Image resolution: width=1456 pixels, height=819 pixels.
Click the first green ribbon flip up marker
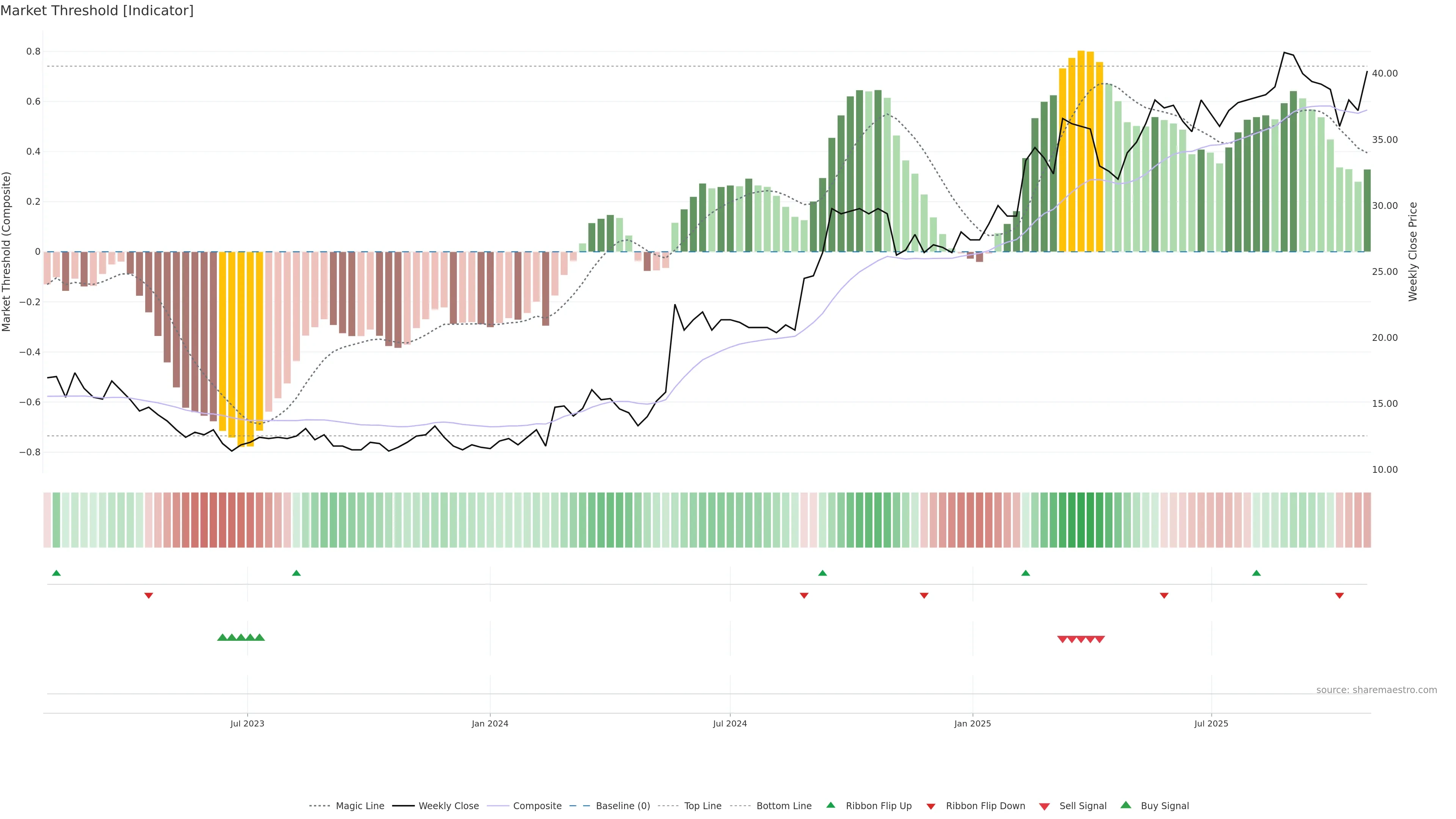(x=56, y=573)
